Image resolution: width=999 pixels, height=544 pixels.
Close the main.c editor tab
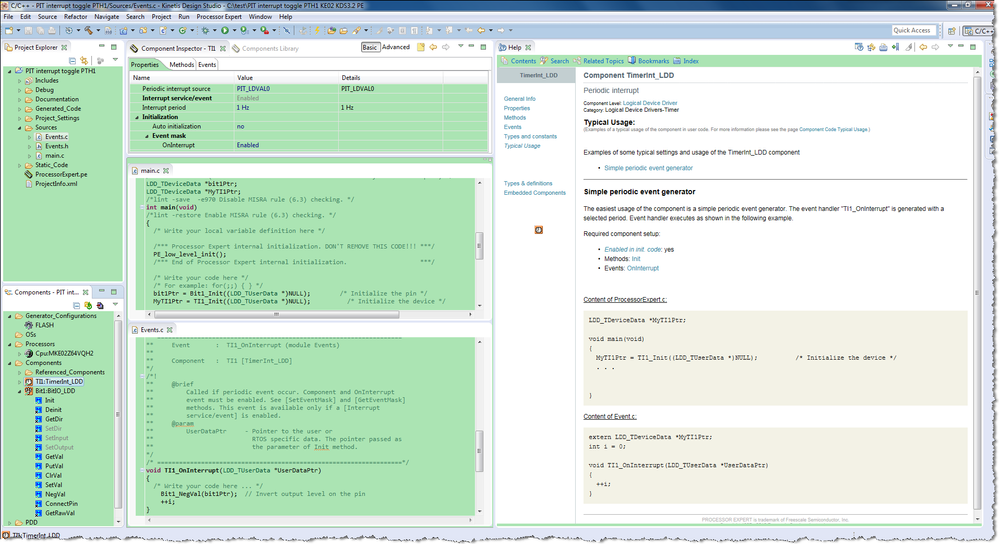[166, 171]
